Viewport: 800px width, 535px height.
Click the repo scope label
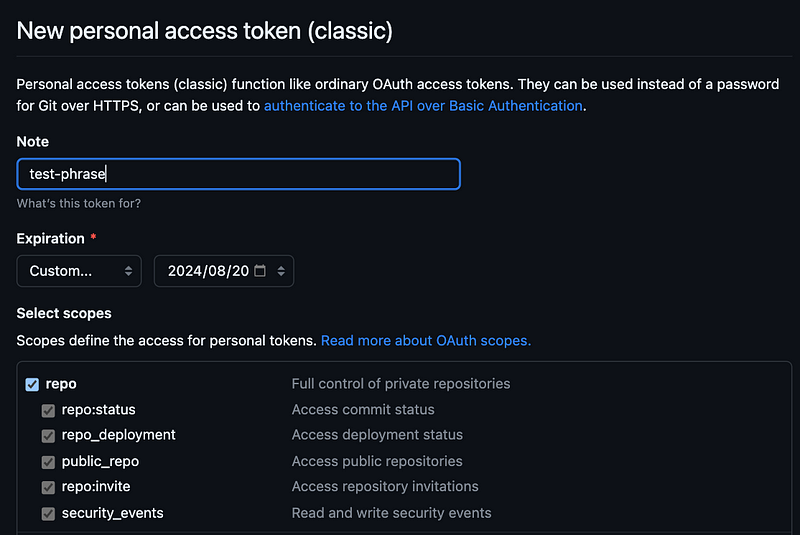click(x=61, y=384)
